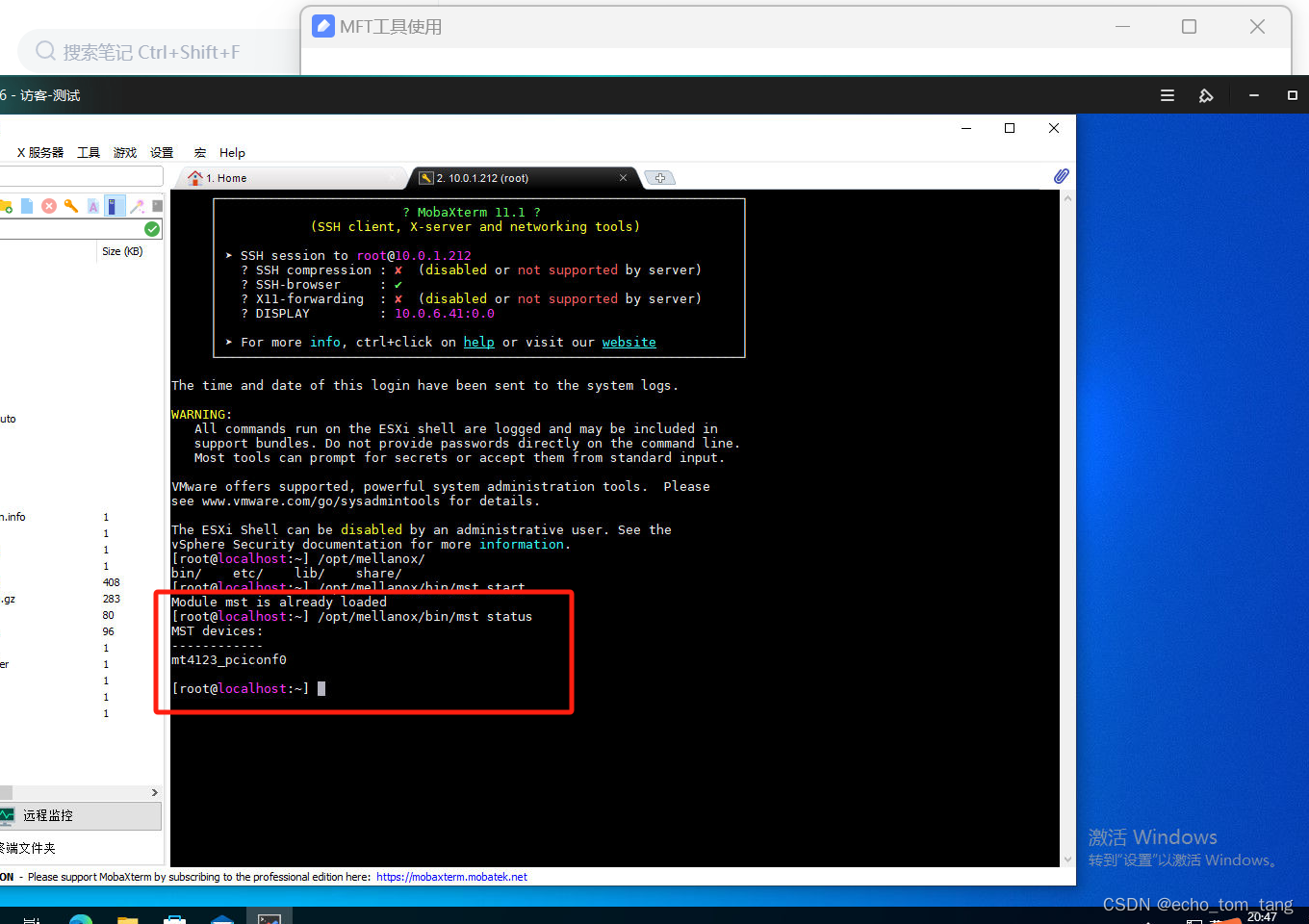This screenshot has width=1309, height=924.
Task: Click the website link in the MobaXterm banner
Action: coord(629,342)
